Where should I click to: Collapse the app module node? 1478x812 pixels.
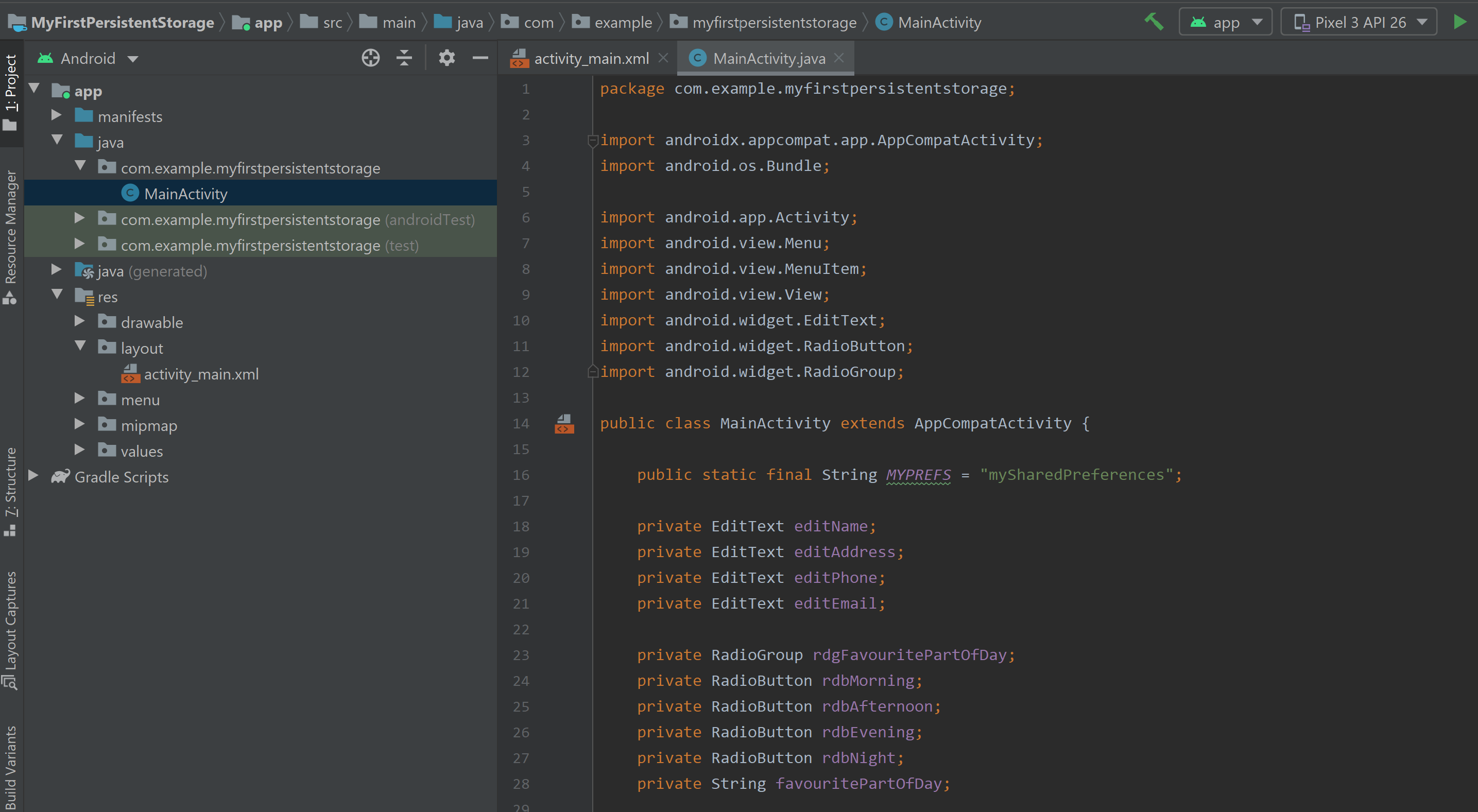pos(34,89)
